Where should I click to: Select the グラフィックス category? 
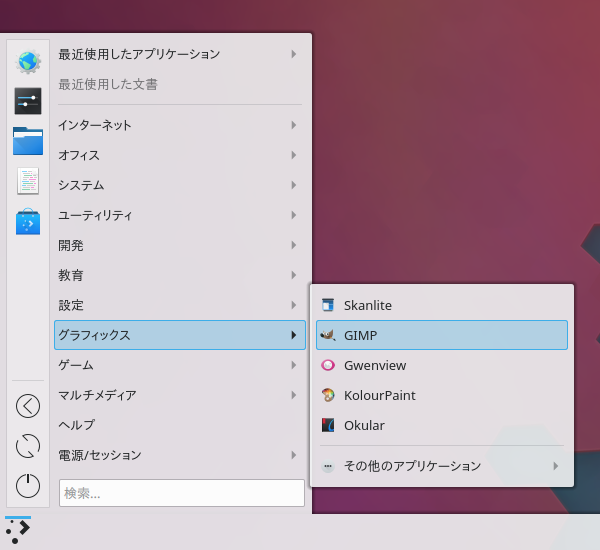[x=180, y=335]
